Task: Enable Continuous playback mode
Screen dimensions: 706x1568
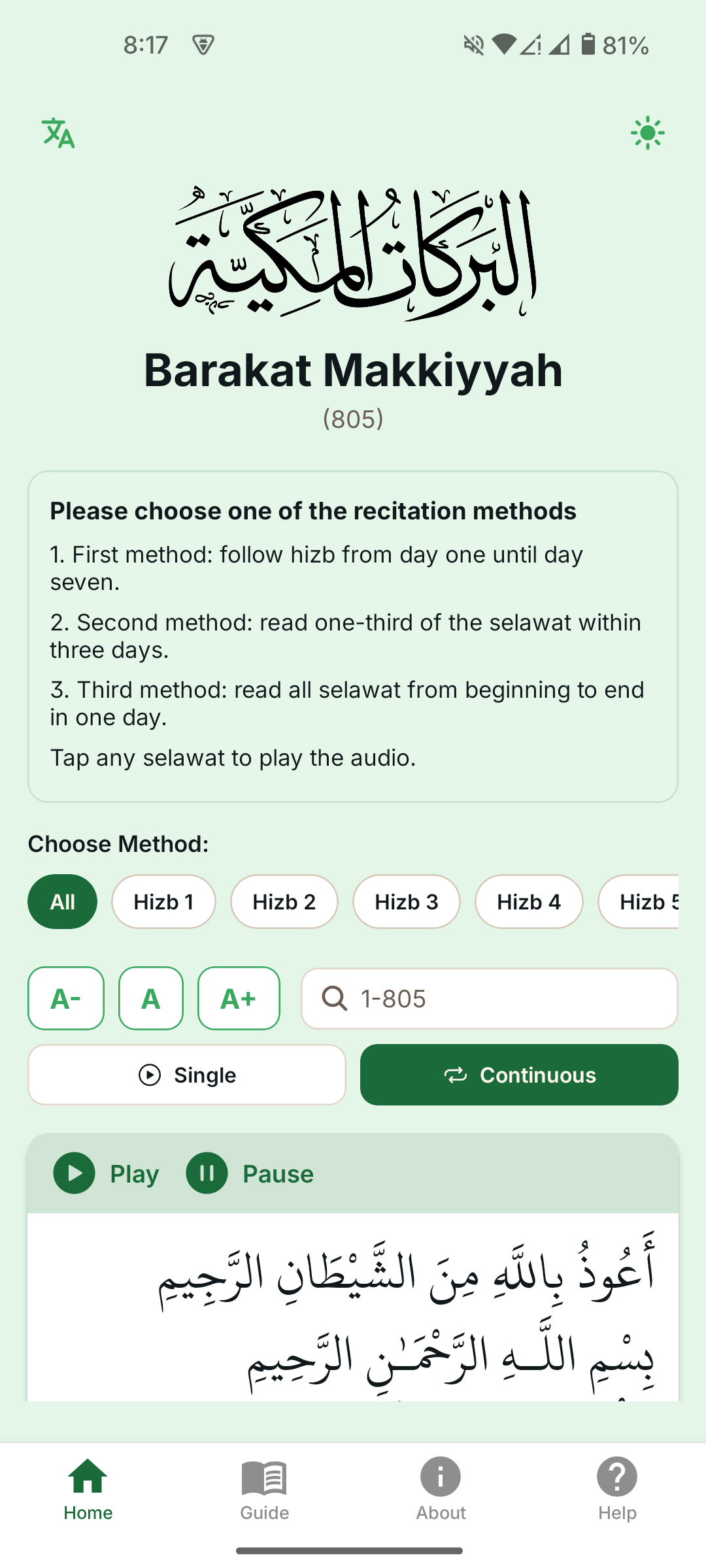Action: (x=519, y=1075)
